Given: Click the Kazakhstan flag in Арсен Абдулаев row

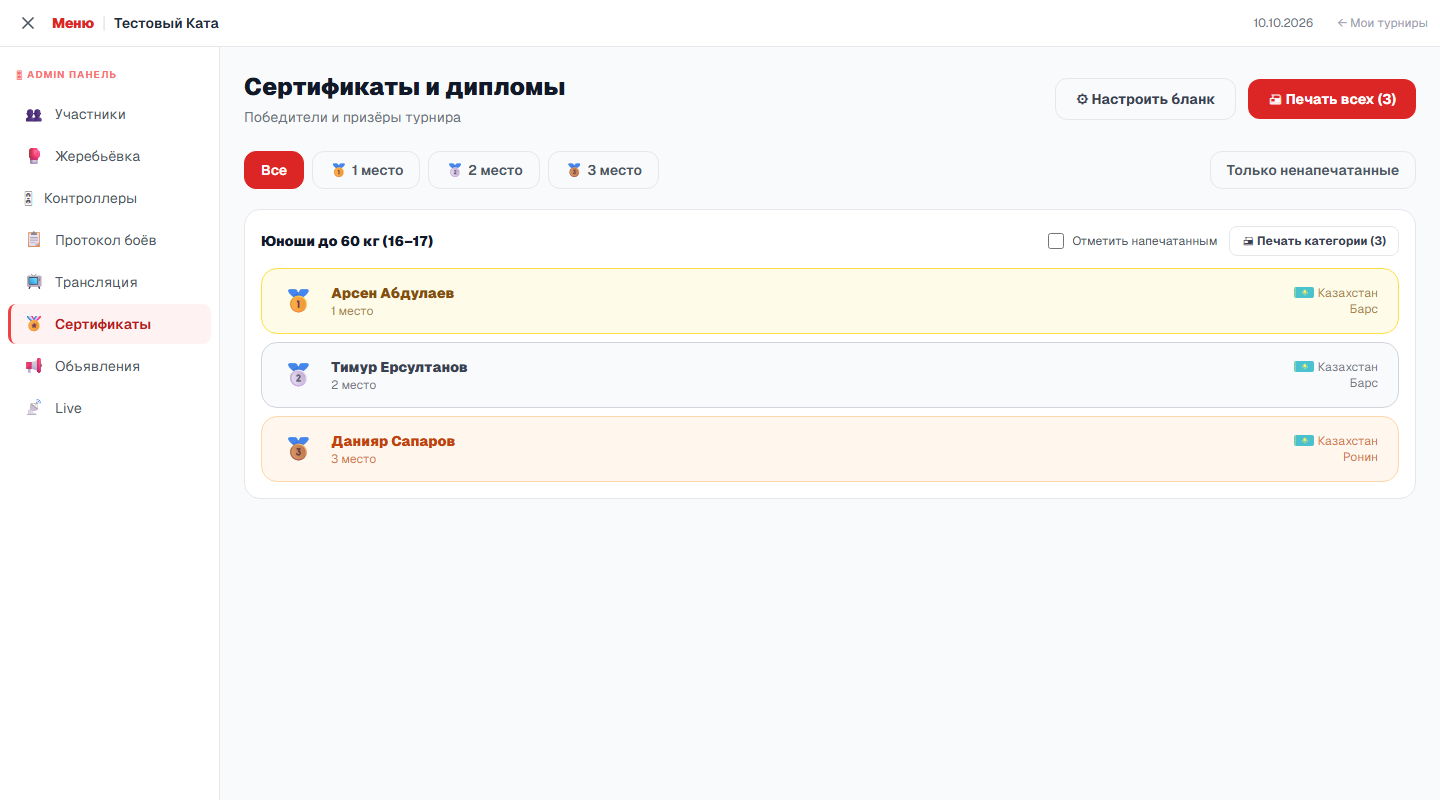Looking at the screenshot, I should [x=1304, y=293].
